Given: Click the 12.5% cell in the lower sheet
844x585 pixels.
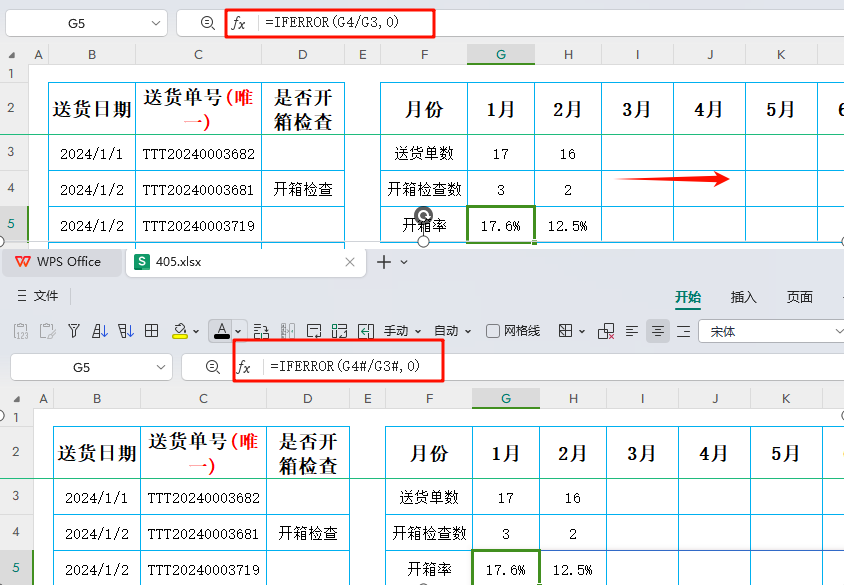Looking at the screenshot, I should pyautogui.click(x=573, y=569).
